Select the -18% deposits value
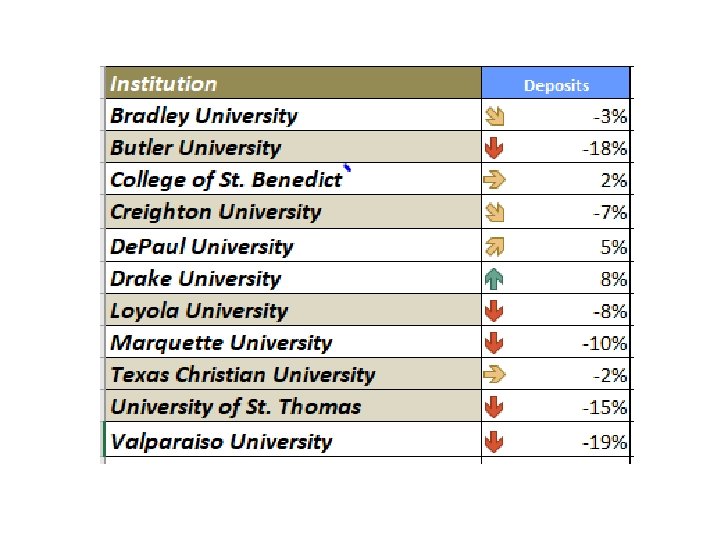Viewport: 720px width, 540px height. [607, 148]
